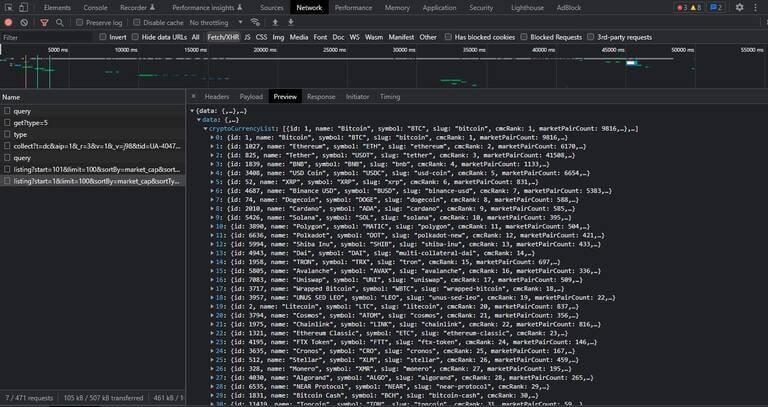The height and width of the screenshot is (407, 768).
Task: Open issues count badge
Action: point(716,7)
